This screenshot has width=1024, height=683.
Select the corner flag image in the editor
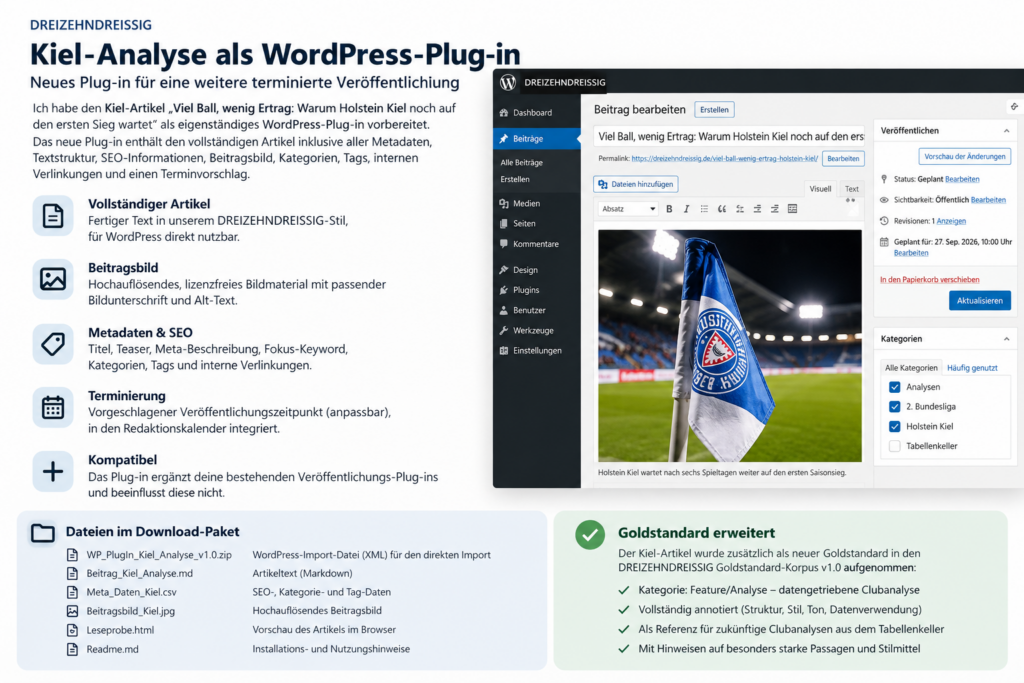coord(730,346)
